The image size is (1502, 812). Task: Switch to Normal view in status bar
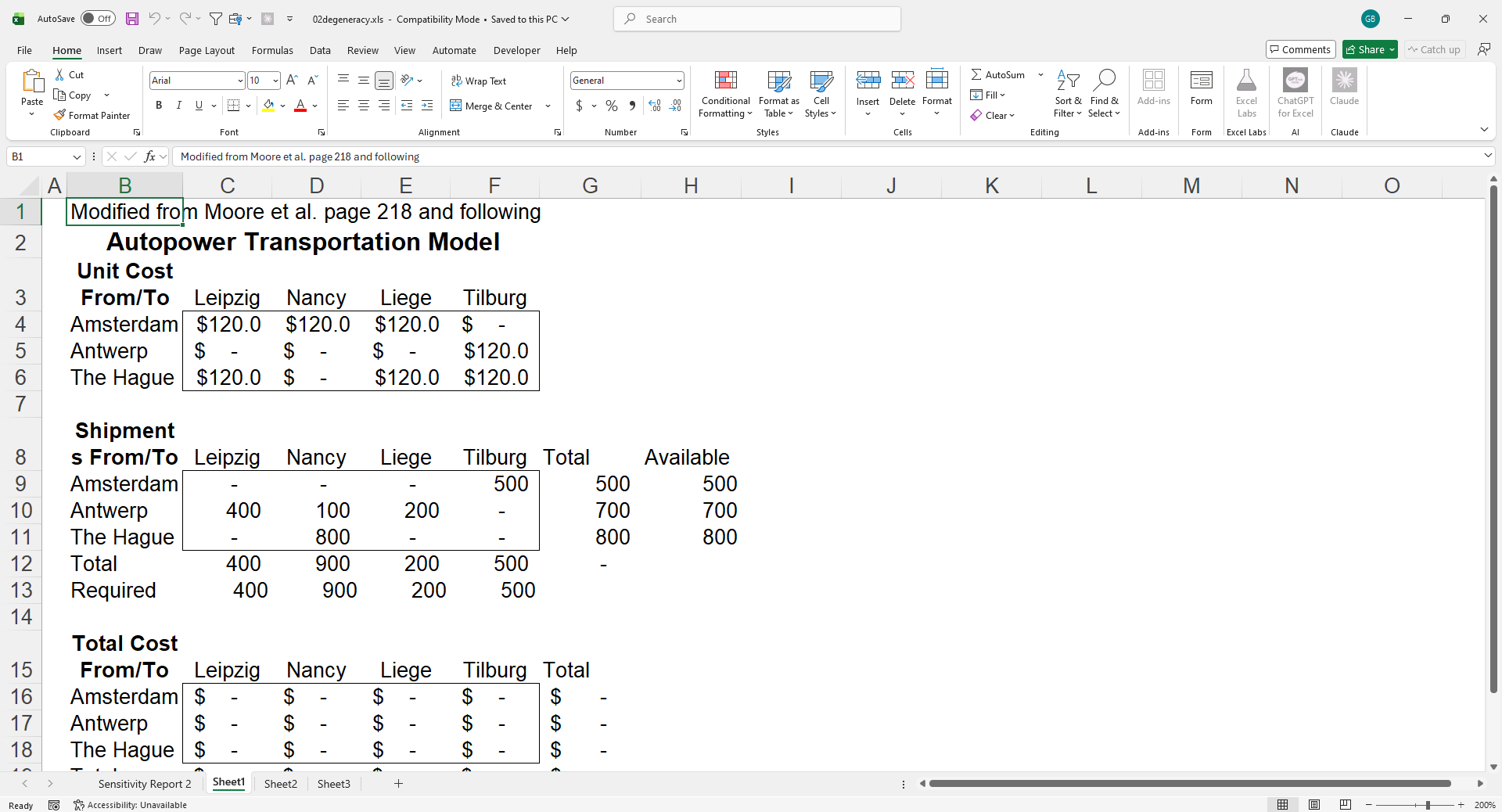tap(1283, 805)
